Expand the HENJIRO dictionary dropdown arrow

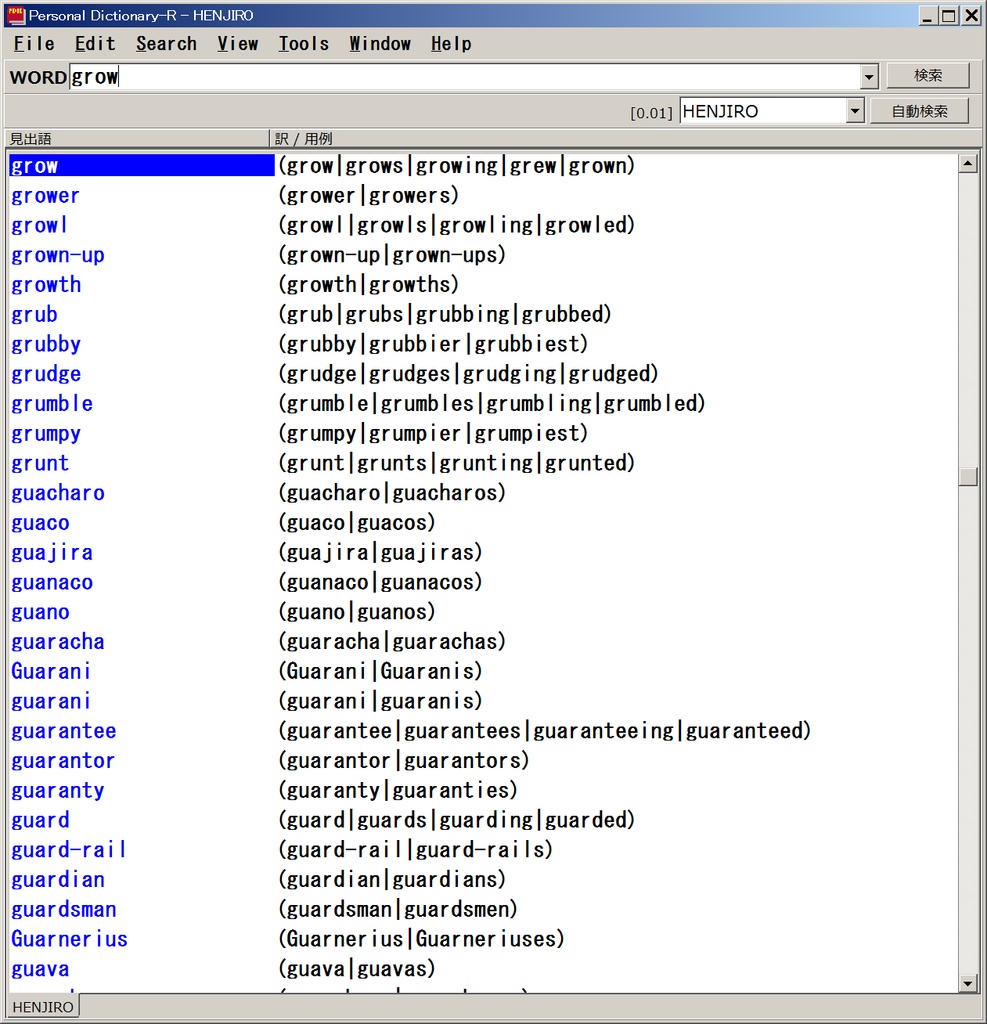click(x=855, y=111)
